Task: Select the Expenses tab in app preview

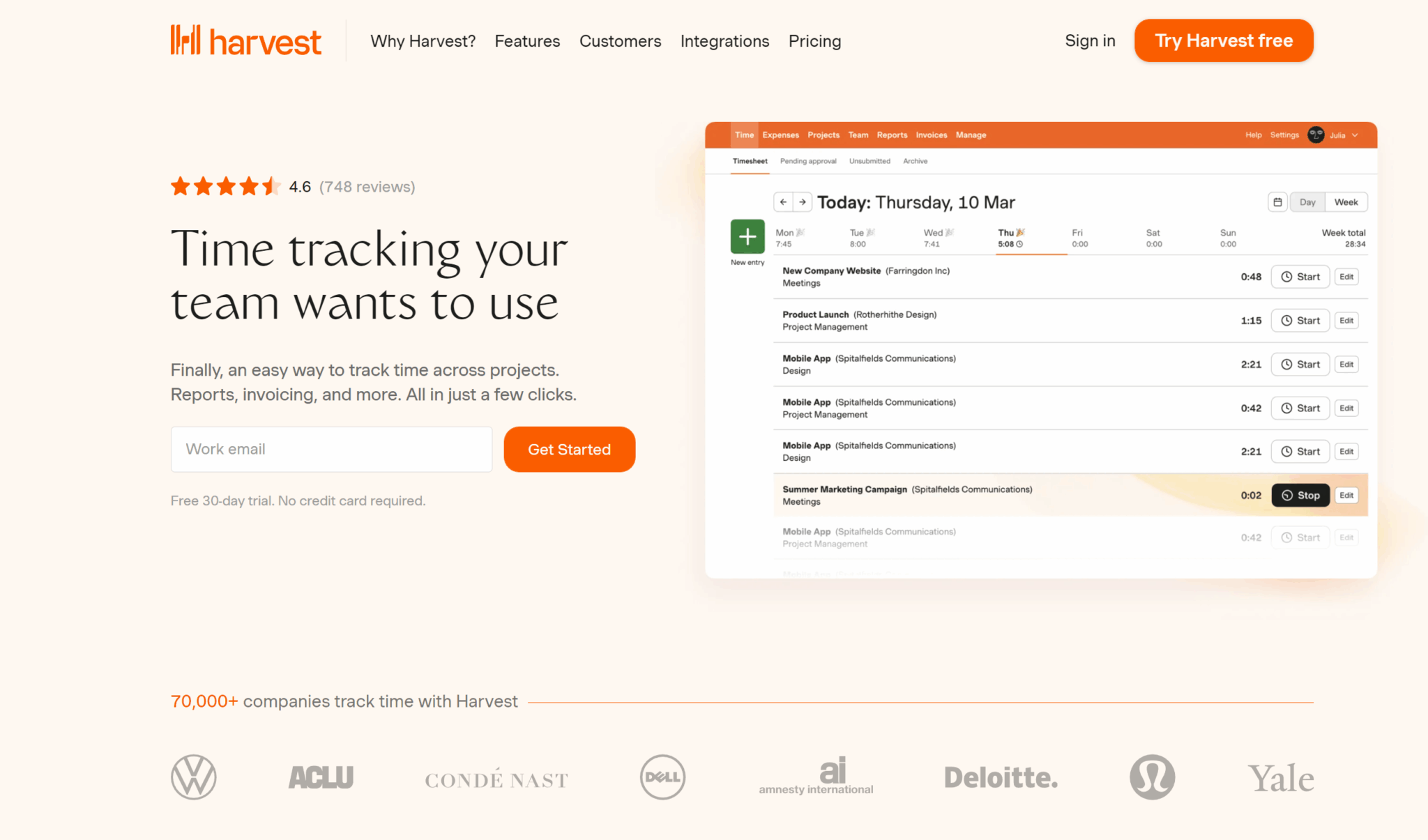Action: pyautogui.click(x=780, y=135)
